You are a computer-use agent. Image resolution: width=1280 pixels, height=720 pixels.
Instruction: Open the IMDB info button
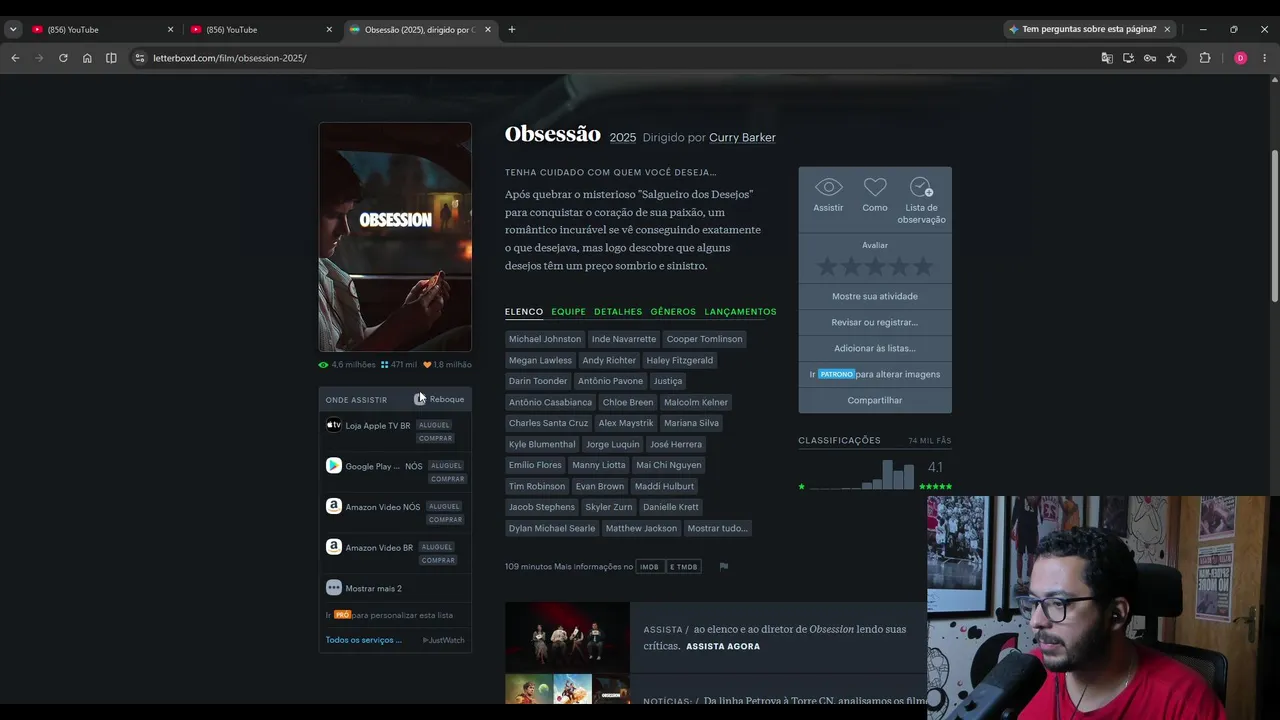coord(649,567)
